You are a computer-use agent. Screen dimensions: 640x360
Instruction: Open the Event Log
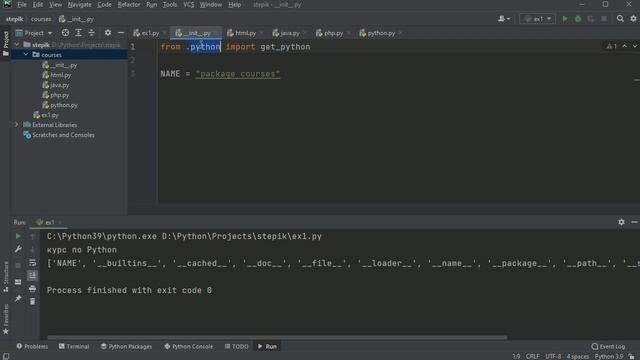[x=608, y=347]
